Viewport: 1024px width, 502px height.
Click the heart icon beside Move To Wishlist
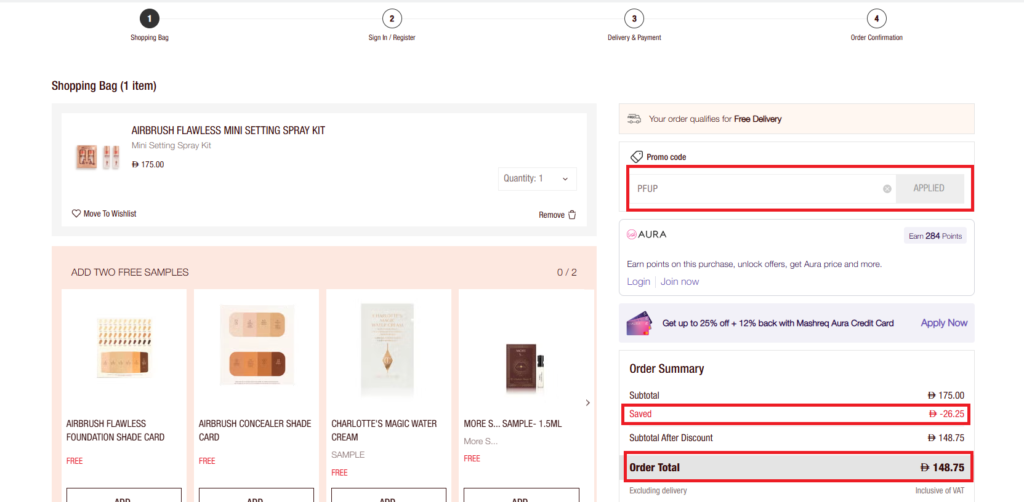tap(76, 213)
